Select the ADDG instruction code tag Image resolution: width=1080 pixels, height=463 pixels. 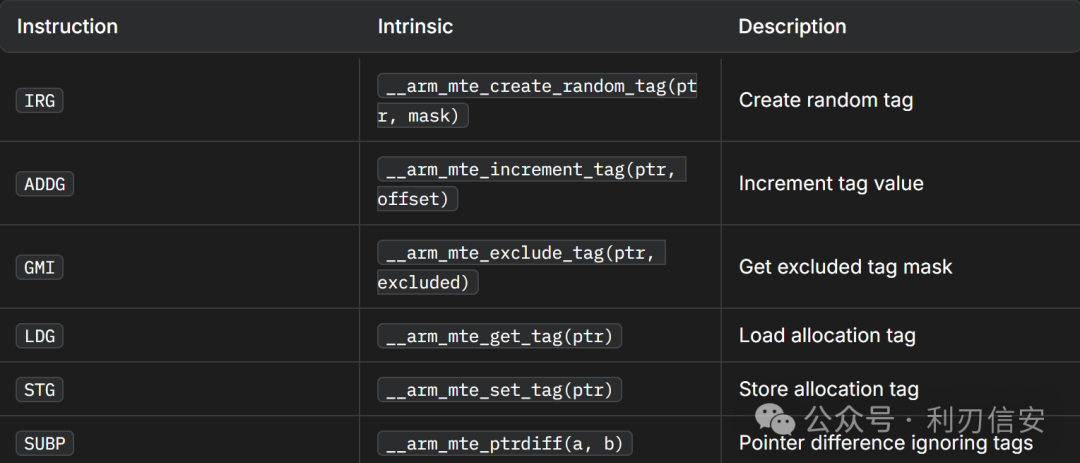45,184
